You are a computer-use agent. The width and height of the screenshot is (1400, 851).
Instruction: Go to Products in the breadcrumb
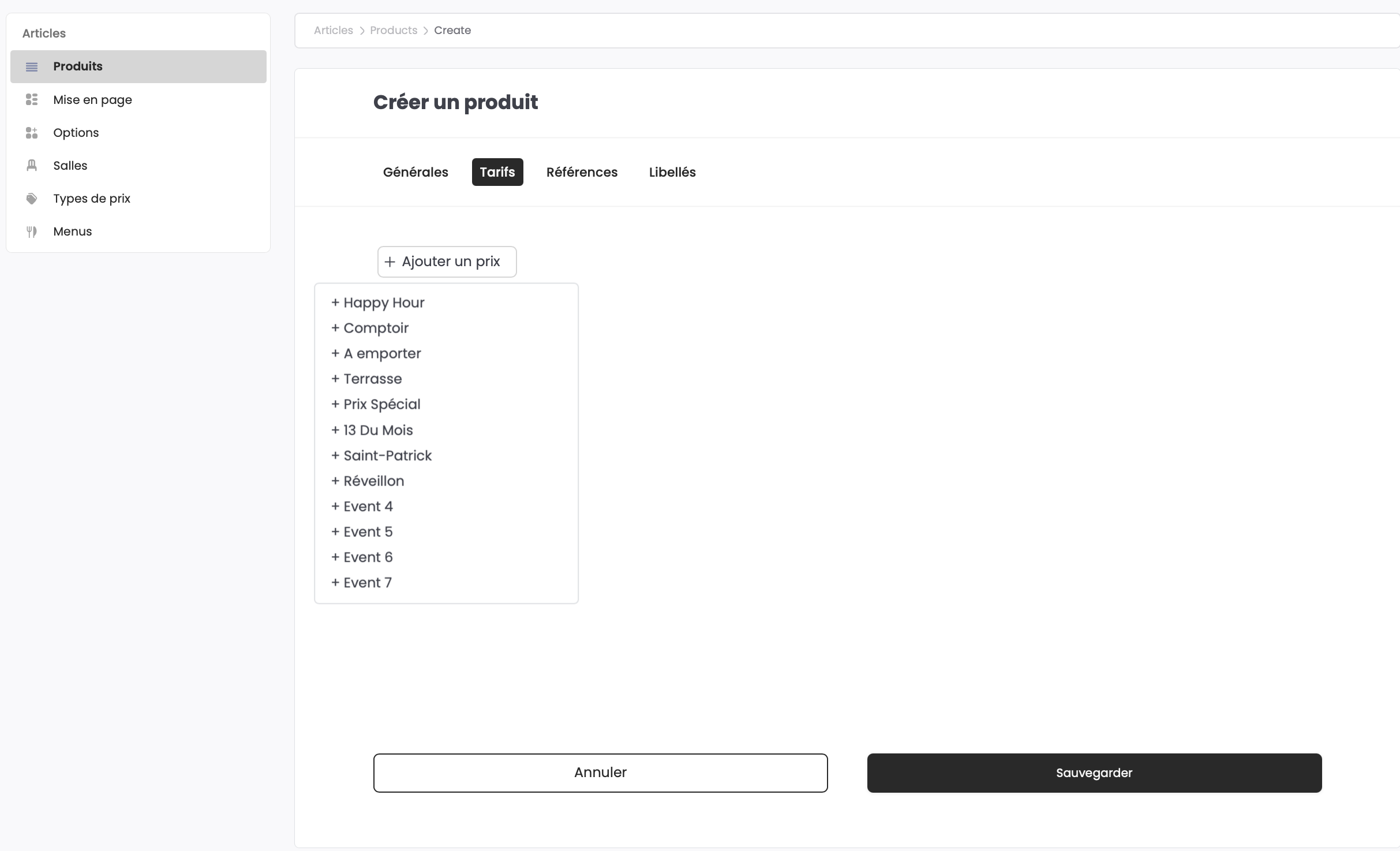click(x=394, y=31)
